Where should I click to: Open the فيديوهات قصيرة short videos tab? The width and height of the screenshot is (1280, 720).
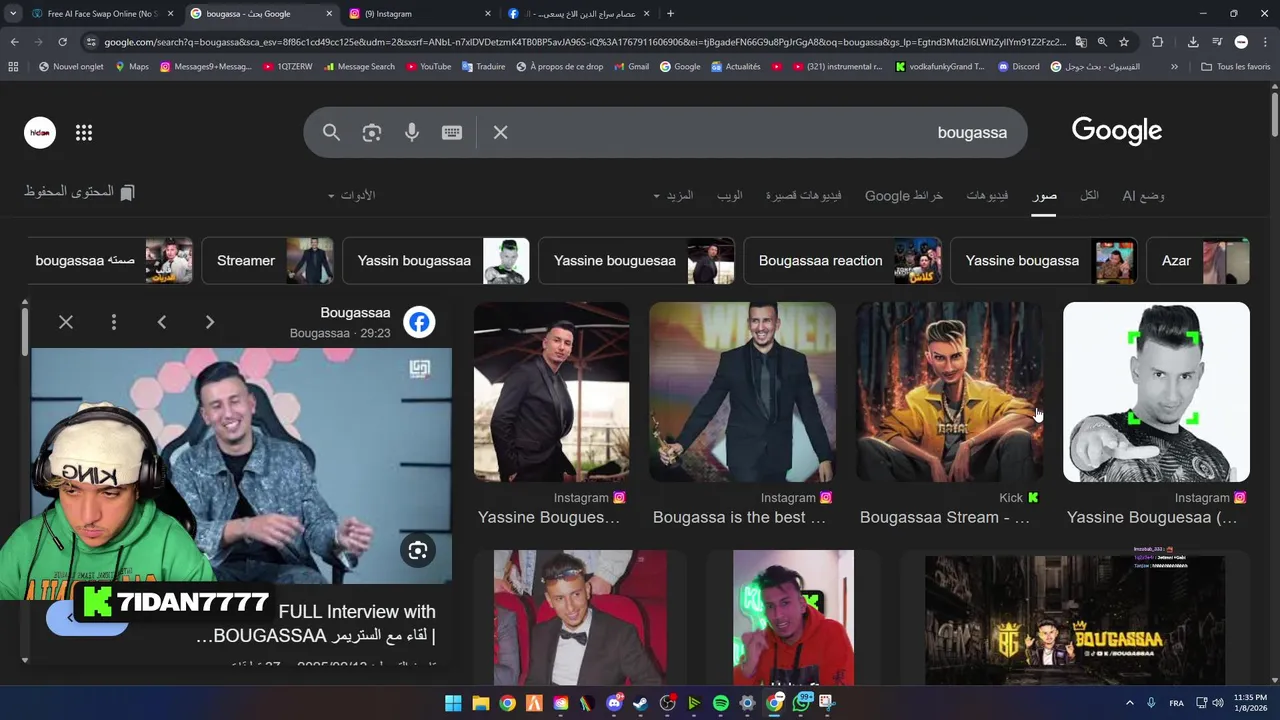coord(804,195)
